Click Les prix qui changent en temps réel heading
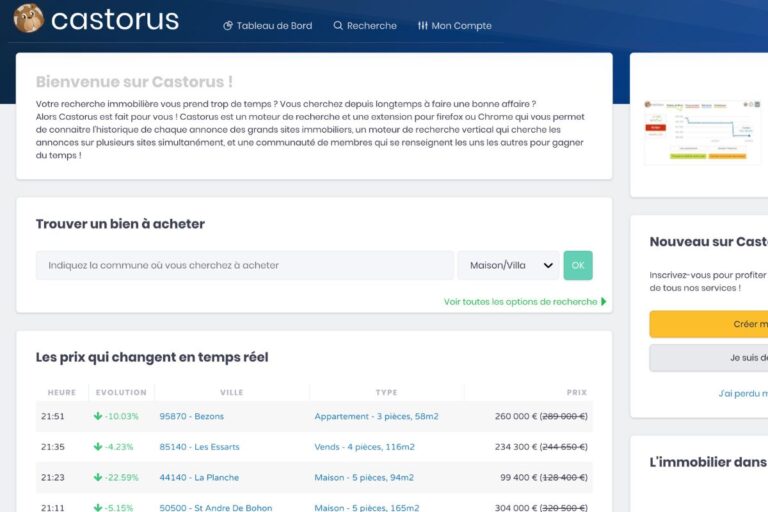 152,357
